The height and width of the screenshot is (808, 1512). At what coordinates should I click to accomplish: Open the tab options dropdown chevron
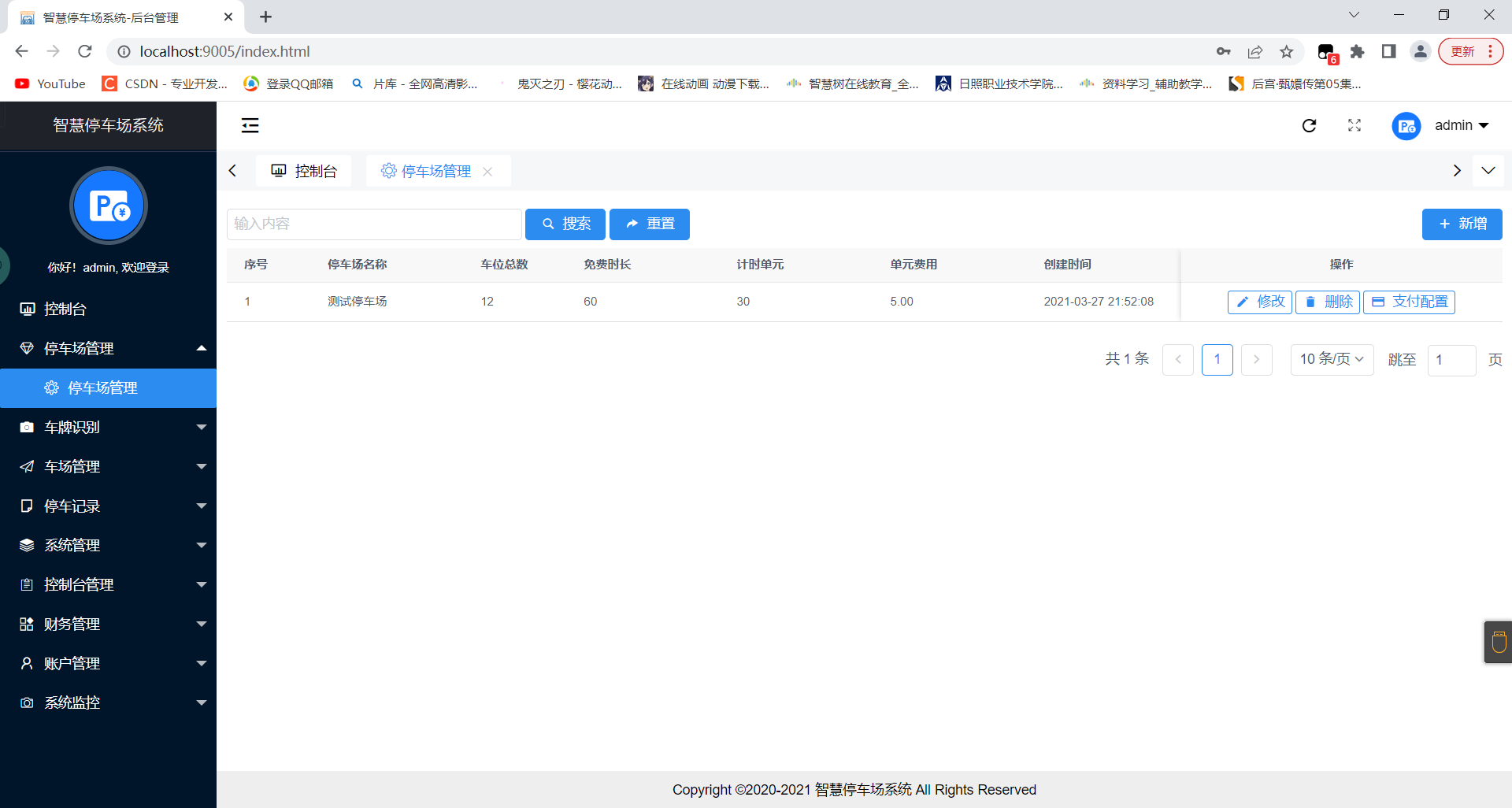1488,171
